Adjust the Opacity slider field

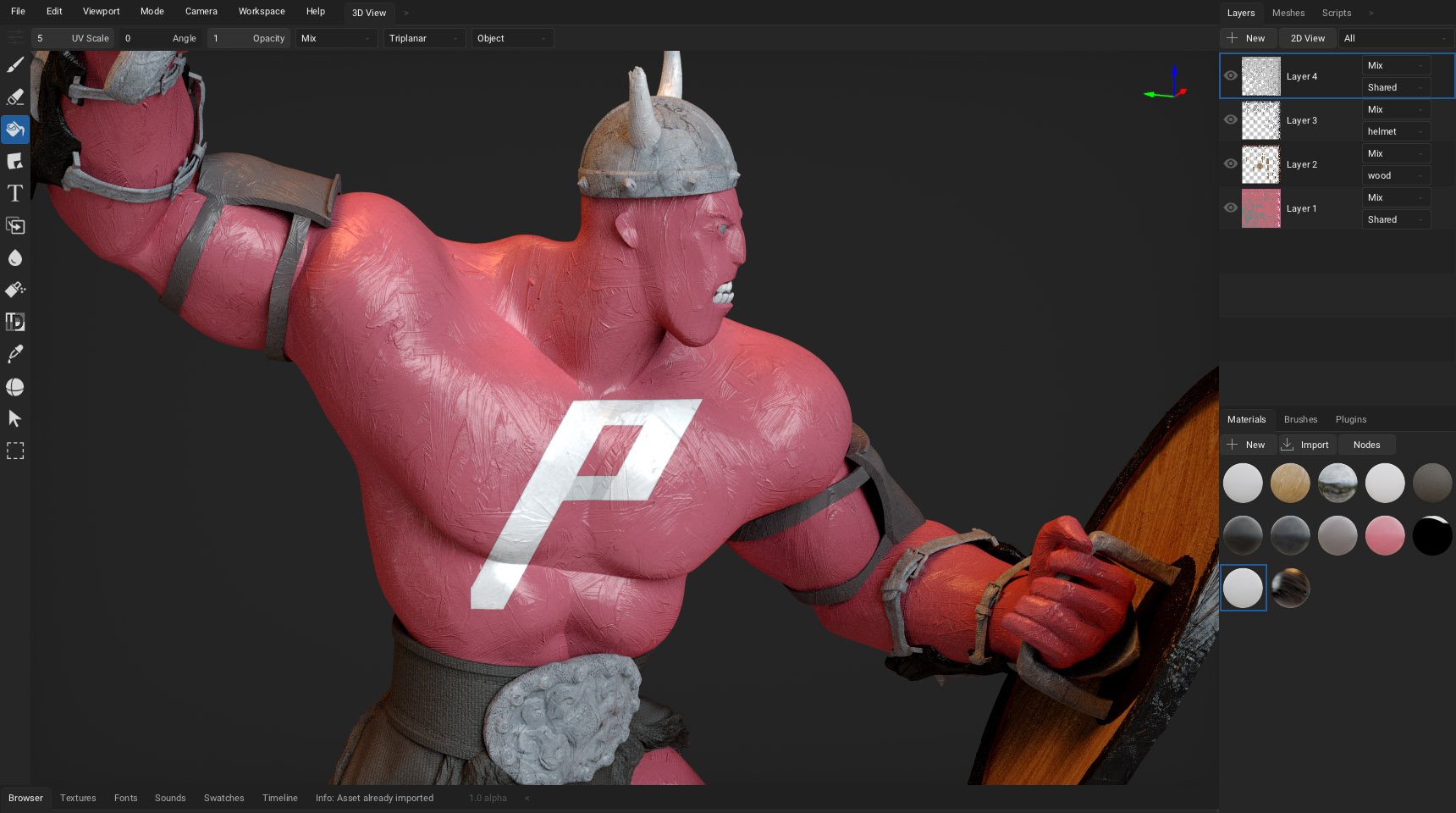(248, 38)
